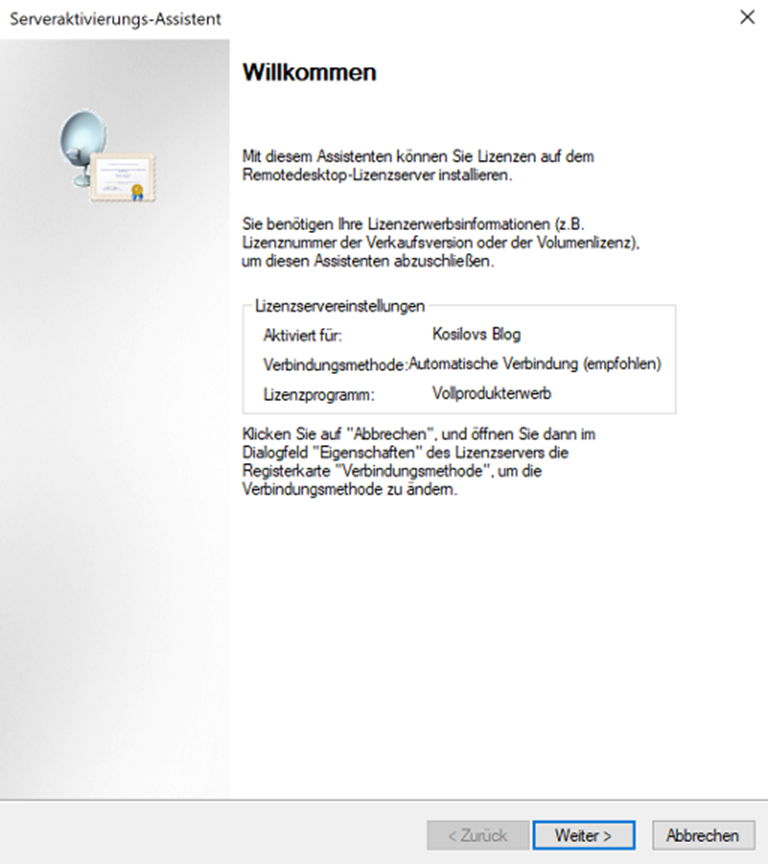Select the Lizenzservereinstellungen group label
This screenshot has height=864, width=768.
pyautogui.click(x=340, y=306)
